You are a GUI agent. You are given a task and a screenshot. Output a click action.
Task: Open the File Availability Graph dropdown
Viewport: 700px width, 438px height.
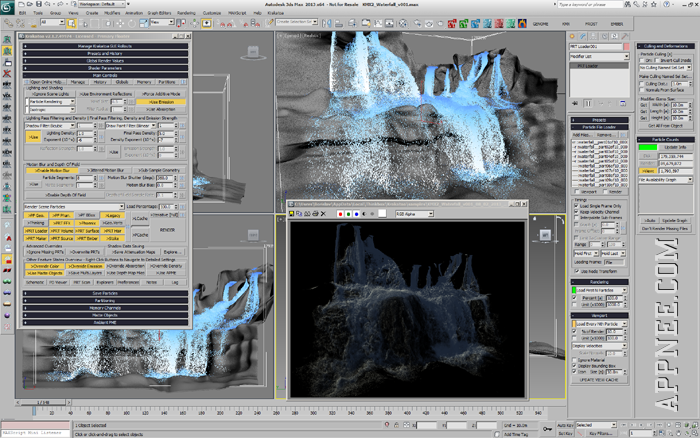[x=665, y=179]
